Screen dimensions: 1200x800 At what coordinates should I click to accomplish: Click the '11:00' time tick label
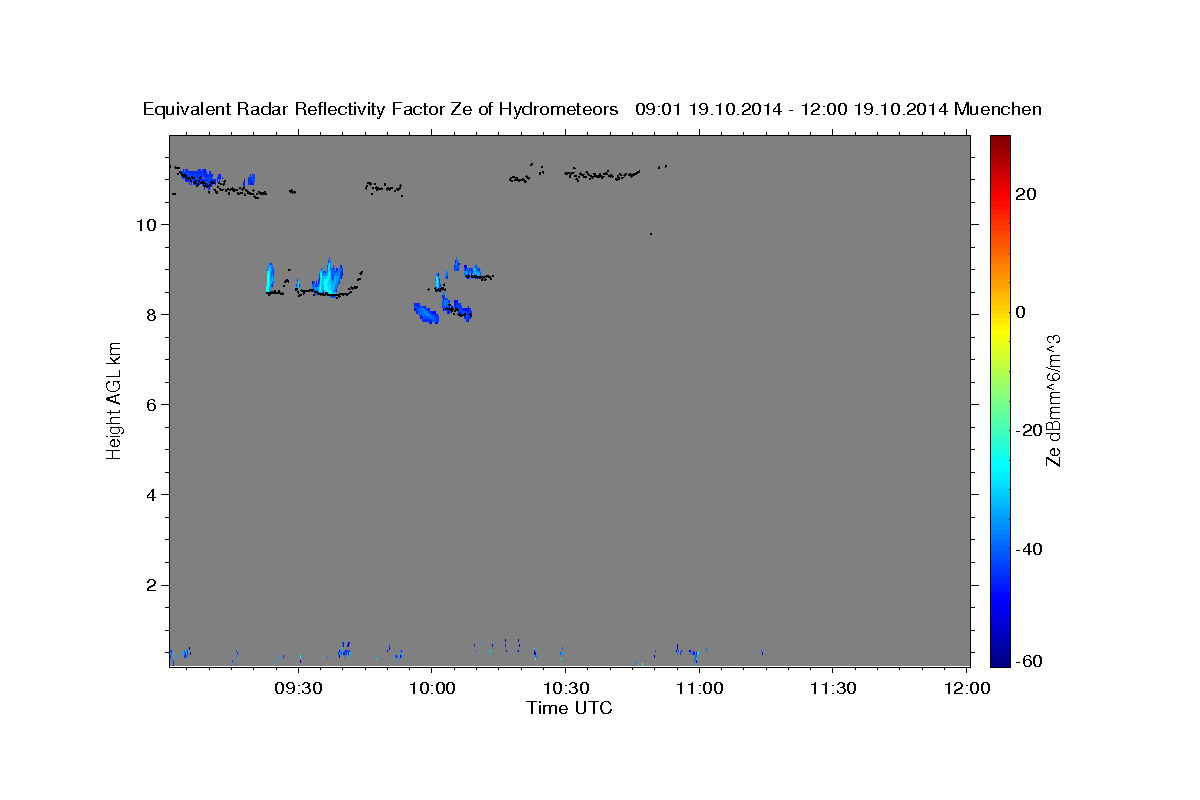pyautogui.click(x=699, y=688)
